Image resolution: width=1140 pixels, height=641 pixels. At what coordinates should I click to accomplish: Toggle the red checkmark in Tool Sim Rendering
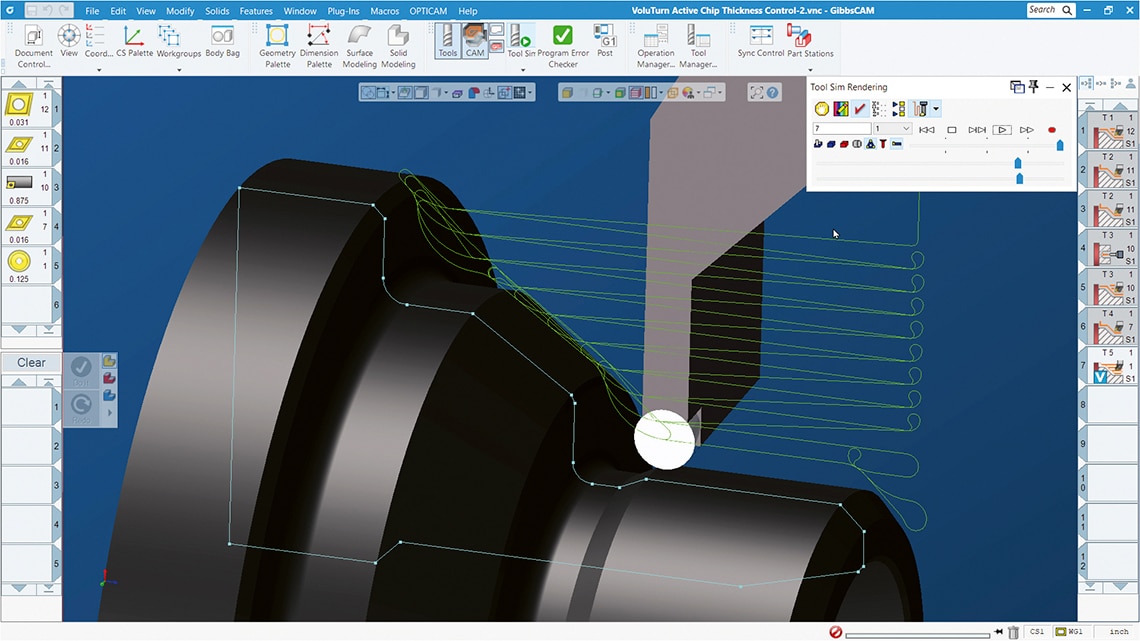click(x=860, y=108)
